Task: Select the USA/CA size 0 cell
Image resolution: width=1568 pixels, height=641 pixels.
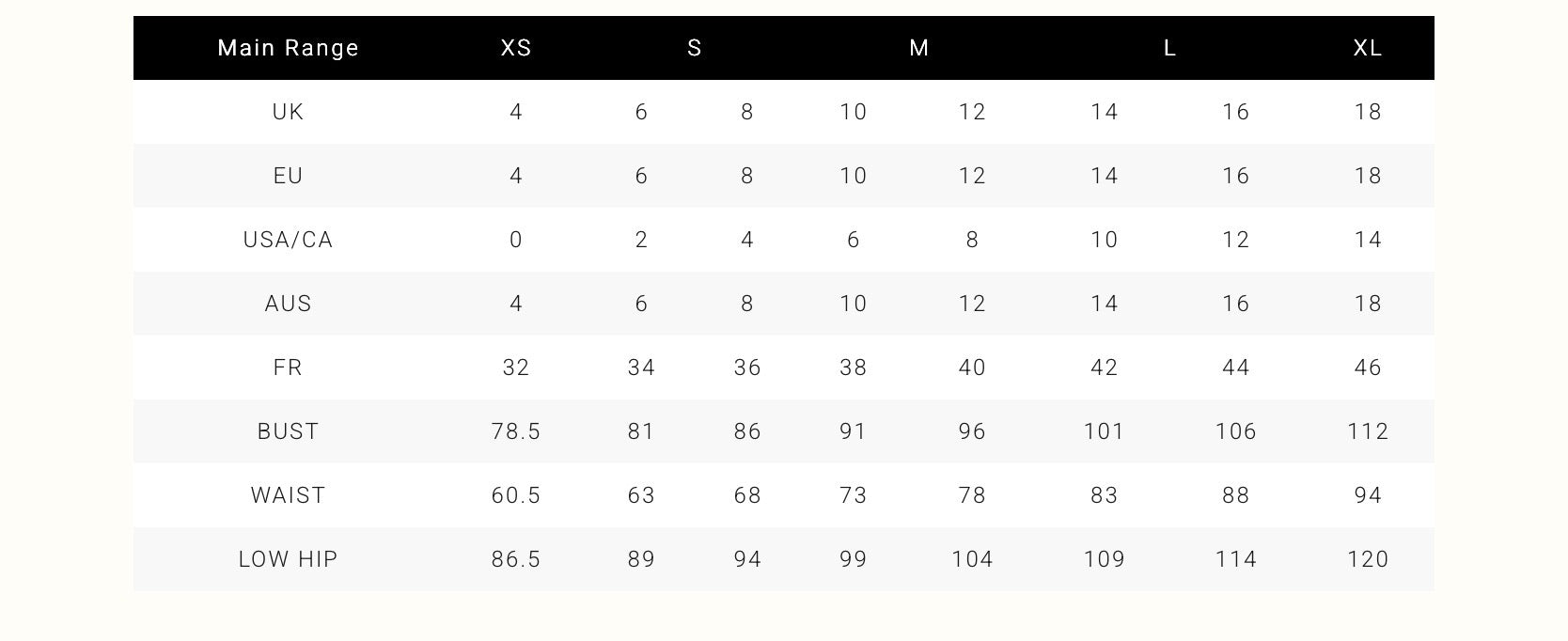Action: [x=516, y=240]
